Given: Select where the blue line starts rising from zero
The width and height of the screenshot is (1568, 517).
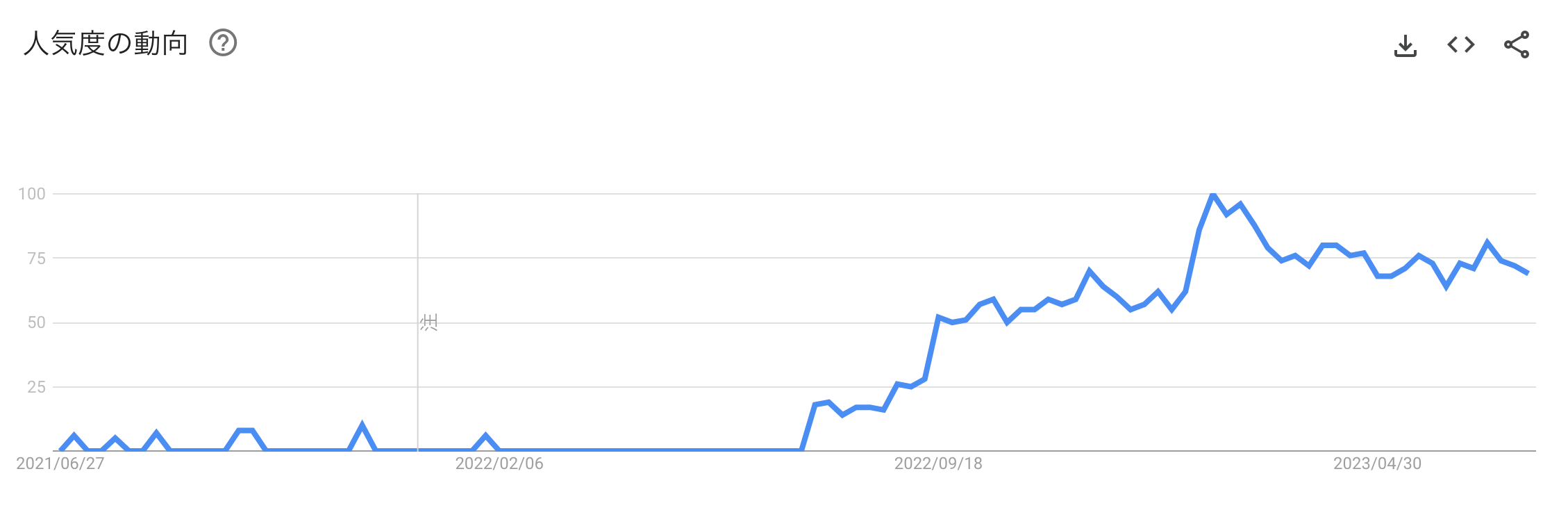Looking at the screenshot, I should 802,450.
